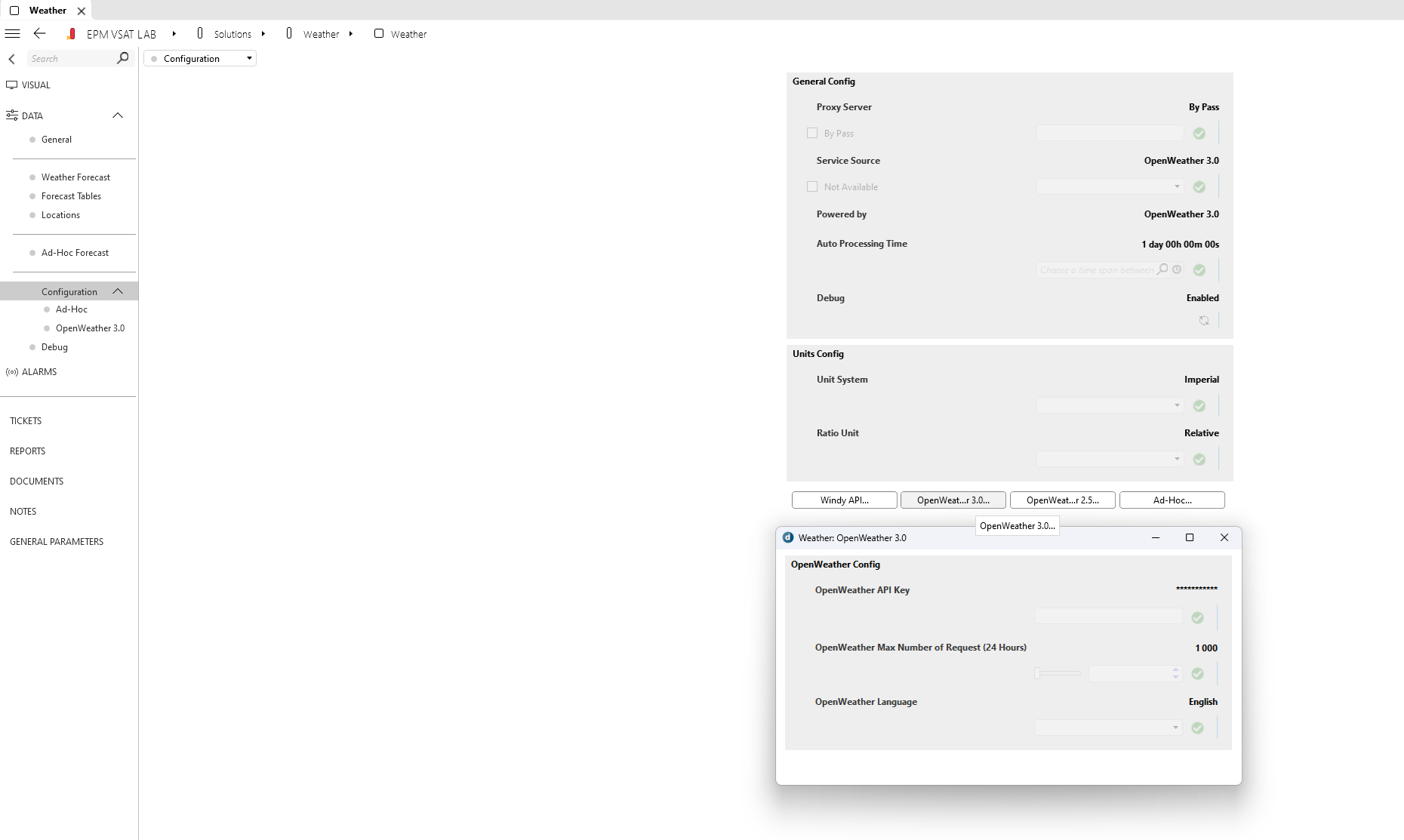This screenshot has width=1404, height=840.
Task: Select OpenWeather 3.0 in sidebar
Action: point(90,328)
